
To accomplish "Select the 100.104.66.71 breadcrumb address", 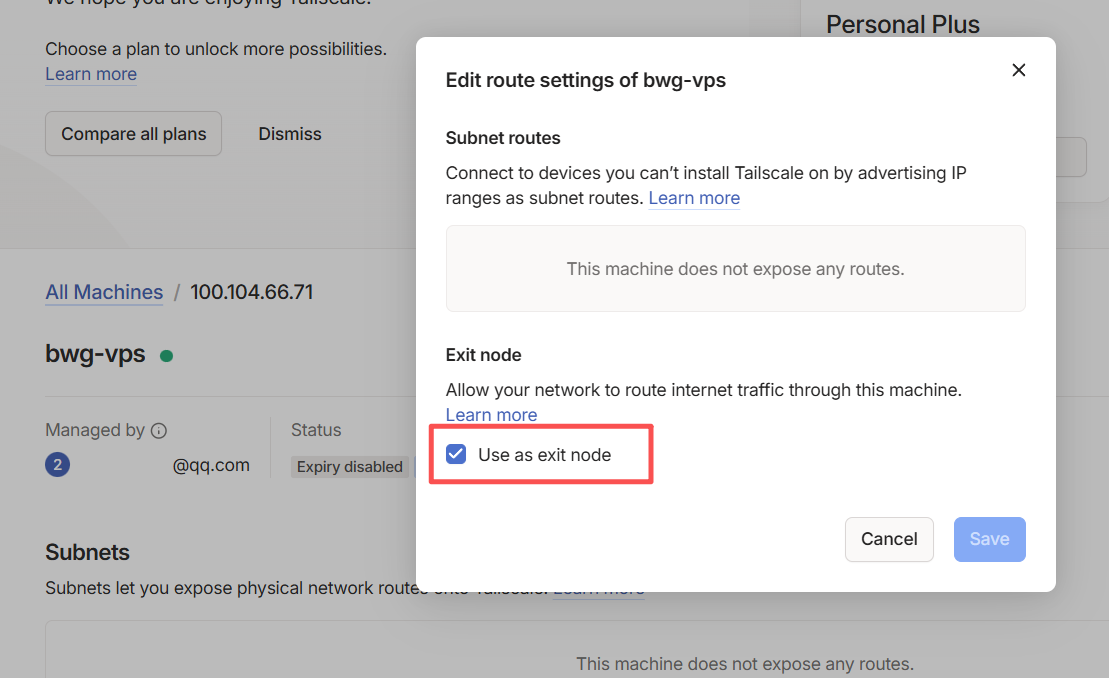I will (x=252, y=292).
